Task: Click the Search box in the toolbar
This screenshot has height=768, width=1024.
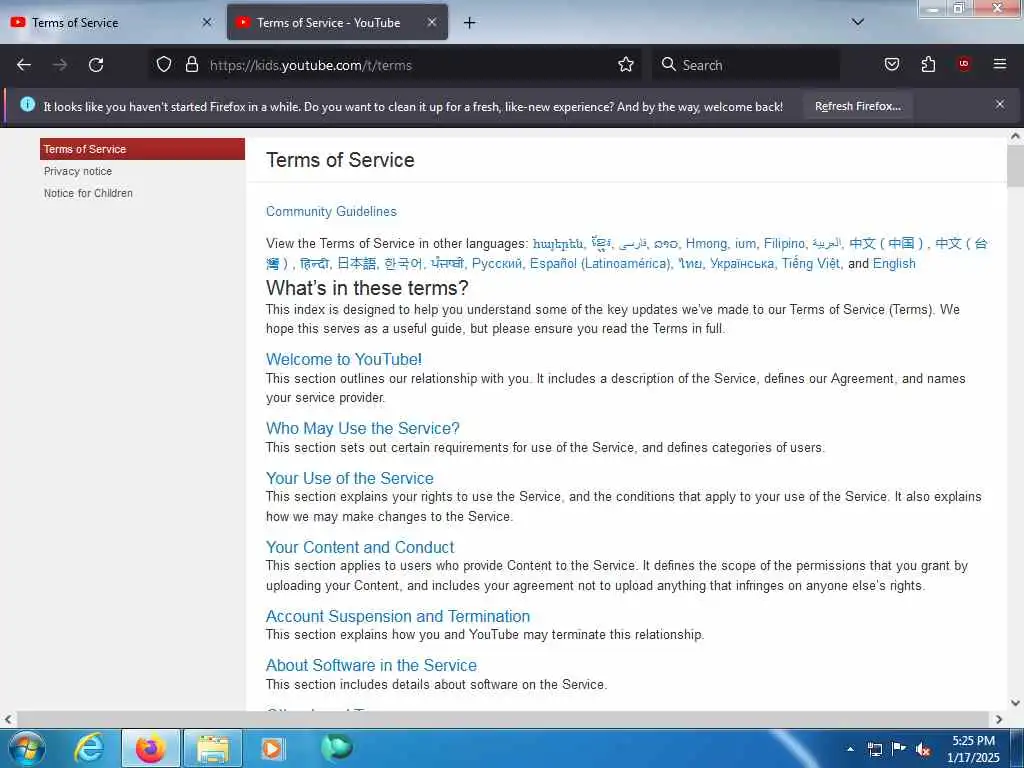Action: (x=746, y=65)
